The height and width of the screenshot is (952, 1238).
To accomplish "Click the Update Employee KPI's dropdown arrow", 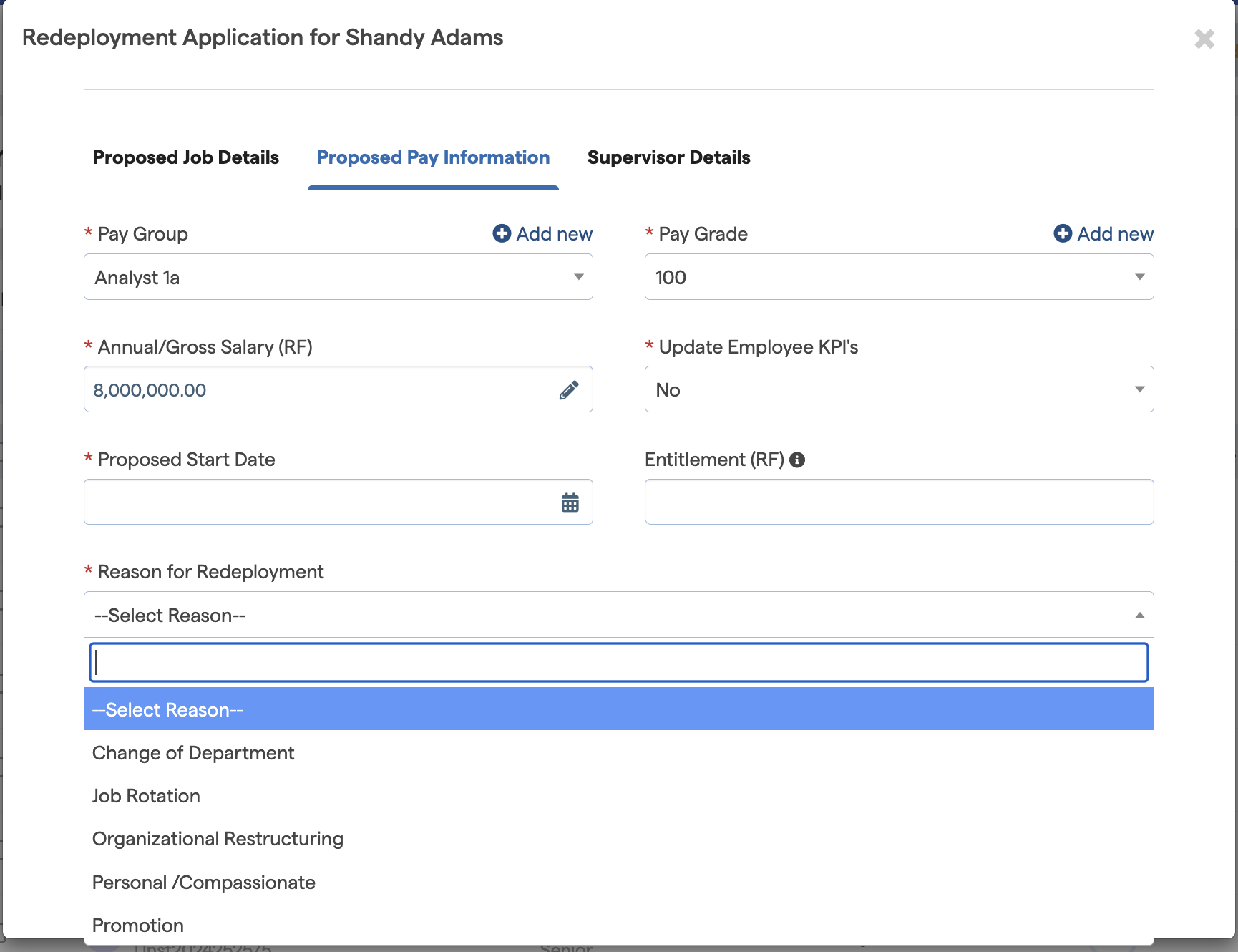I will coord(1139,389).
